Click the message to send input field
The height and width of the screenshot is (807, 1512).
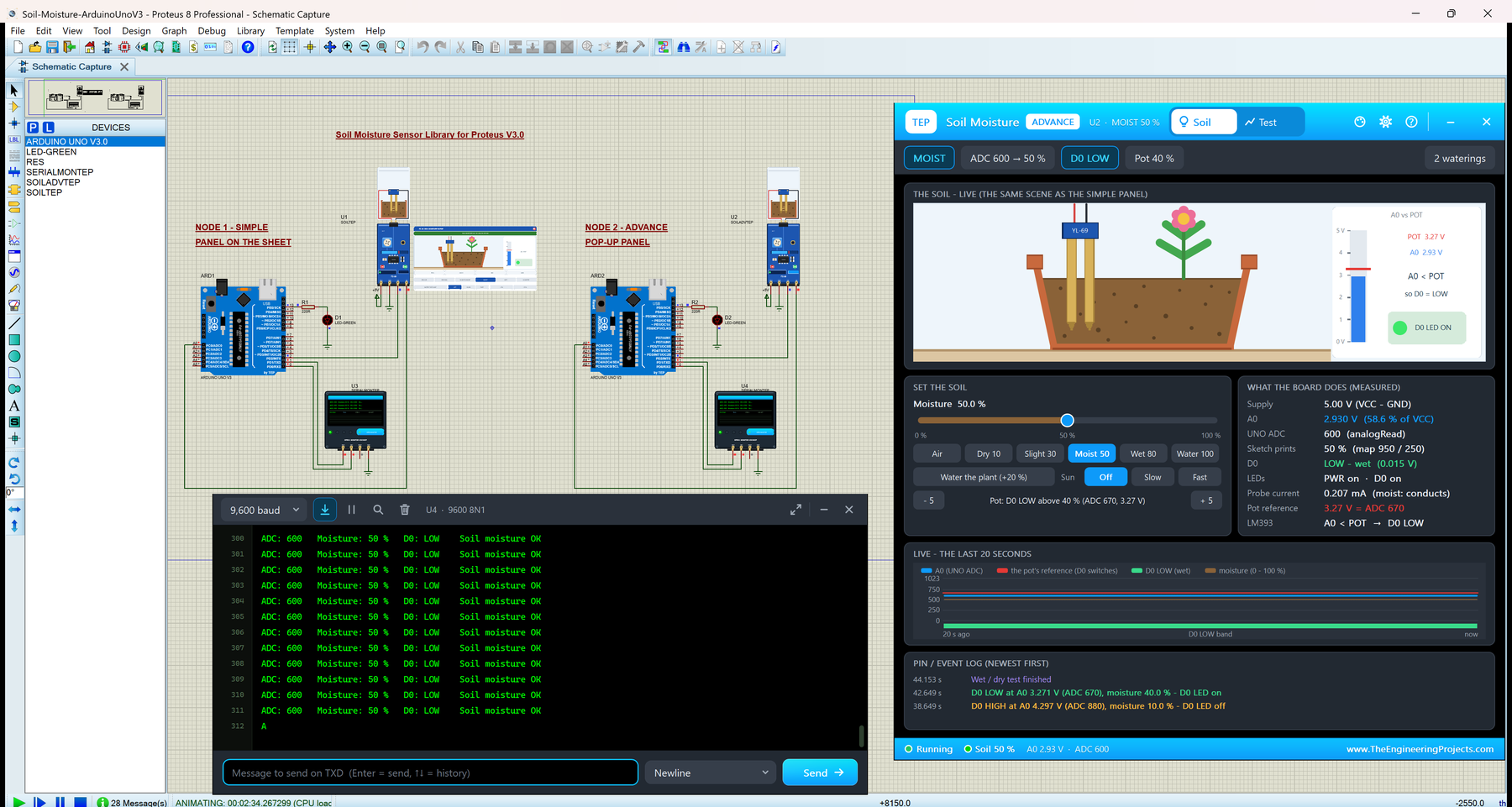pyautogui.click(x=430, y=773)
